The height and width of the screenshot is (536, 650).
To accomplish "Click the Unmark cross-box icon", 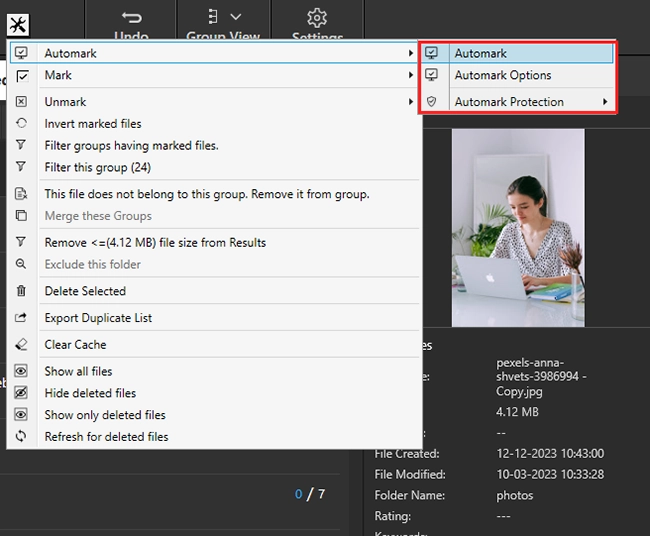I will (x=21, y=102).
